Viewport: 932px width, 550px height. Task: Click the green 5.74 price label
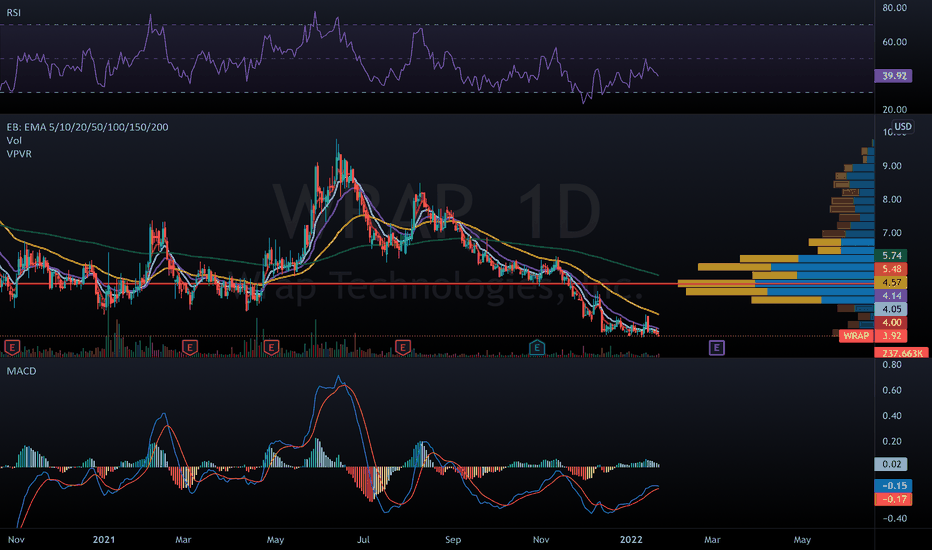coord(891,256)
